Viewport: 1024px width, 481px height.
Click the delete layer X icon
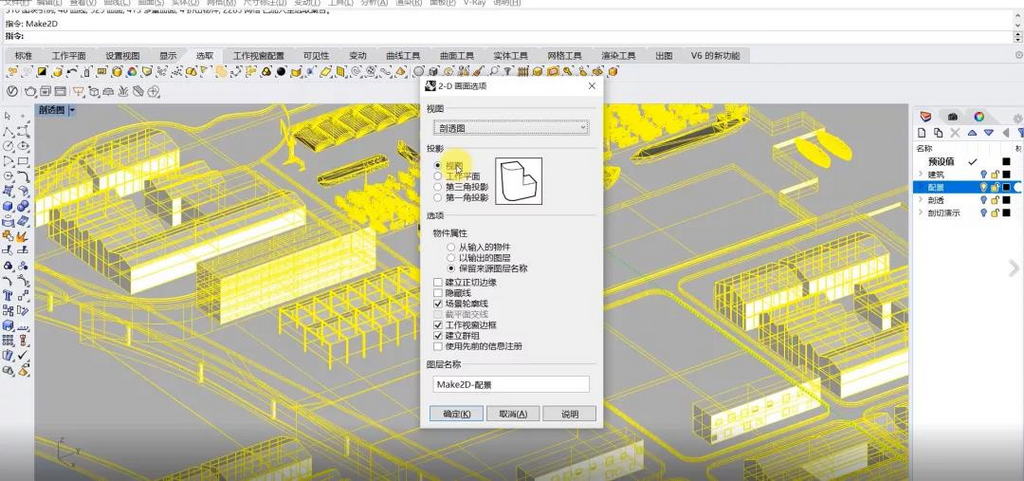tap(957, 133)
